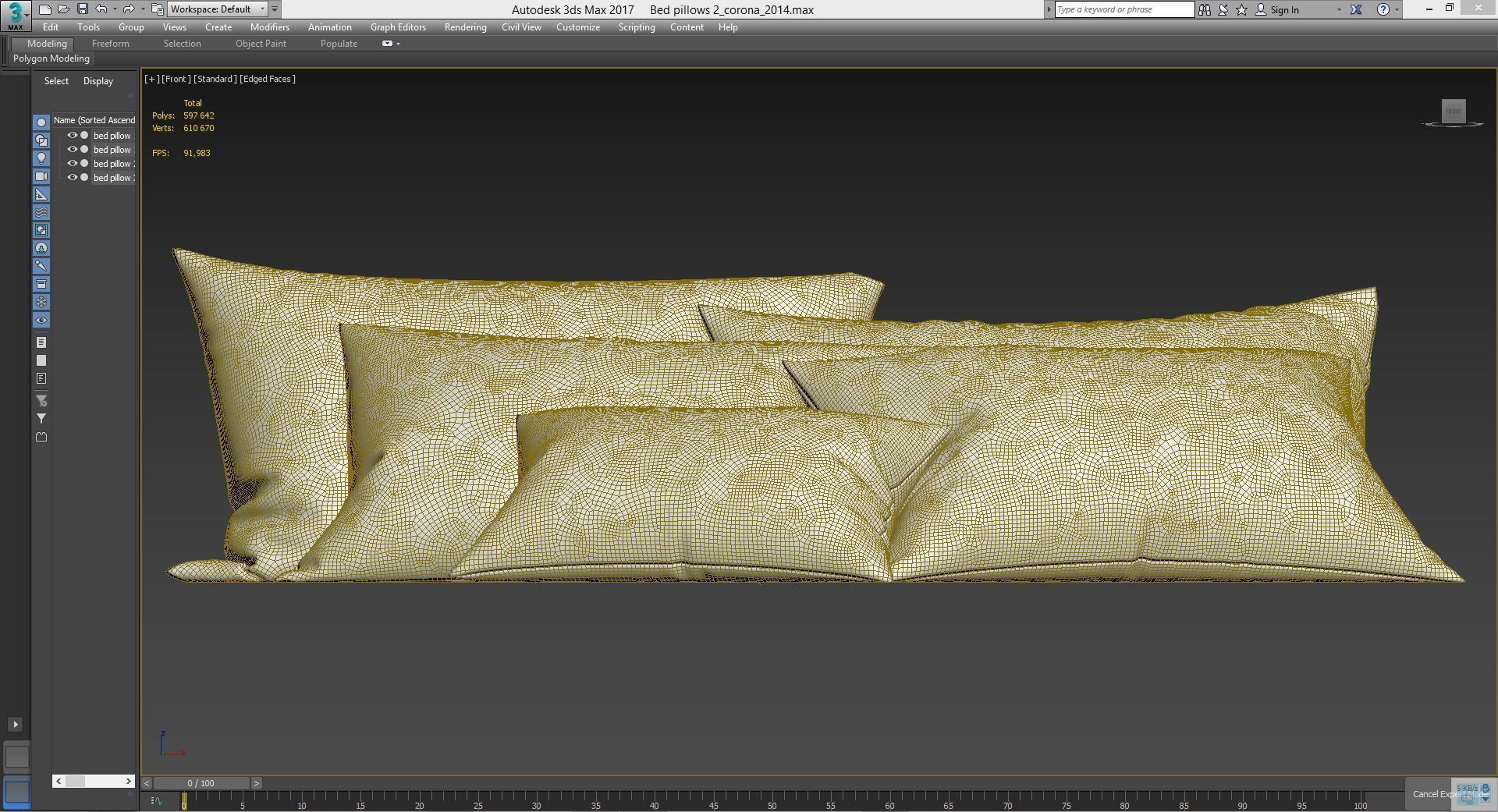Open the Scene Explorer Select menu
Image resolution: width=1498 pixels, height=812 pixels.
coord(56,81)
